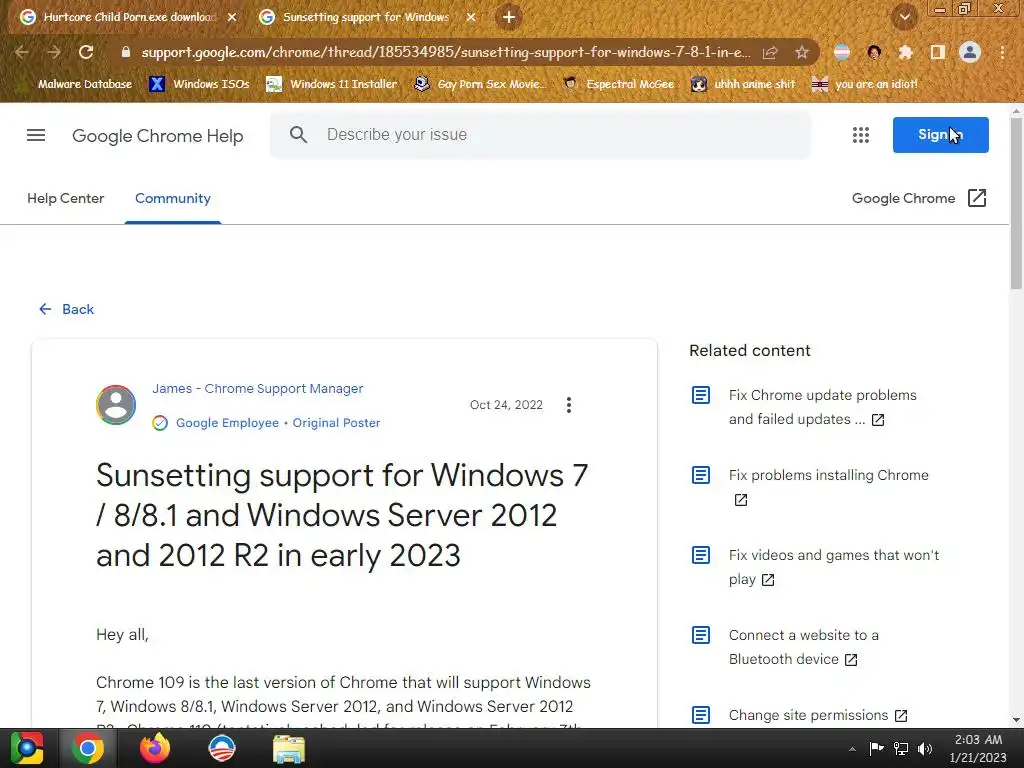Share this page icon in address bar
1024x768 pixels.
[770, 52]
